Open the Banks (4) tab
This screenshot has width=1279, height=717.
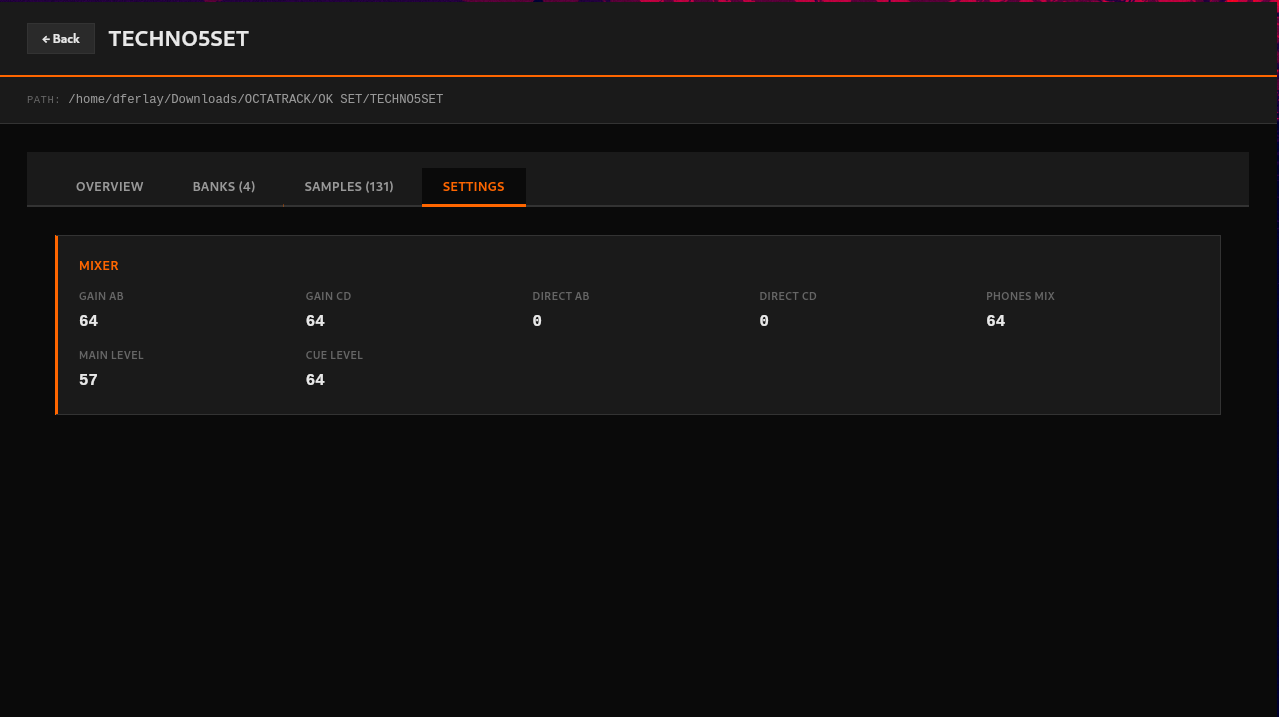click(224, 187)
